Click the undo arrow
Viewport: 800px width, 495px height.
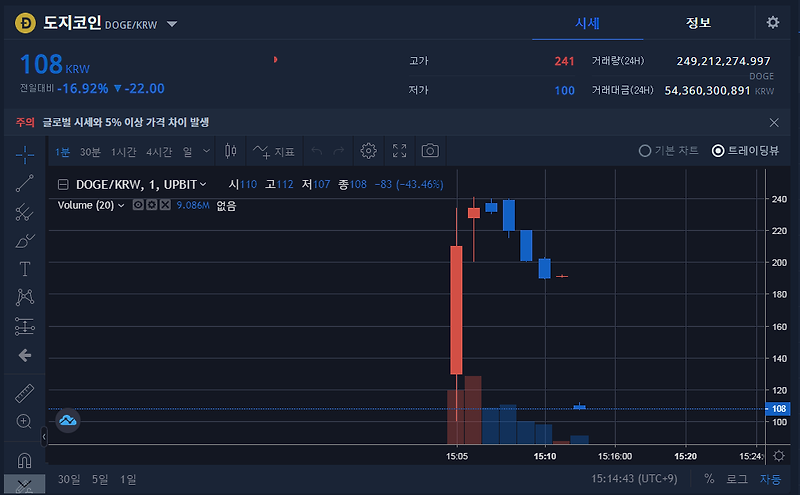pos(317,151)
